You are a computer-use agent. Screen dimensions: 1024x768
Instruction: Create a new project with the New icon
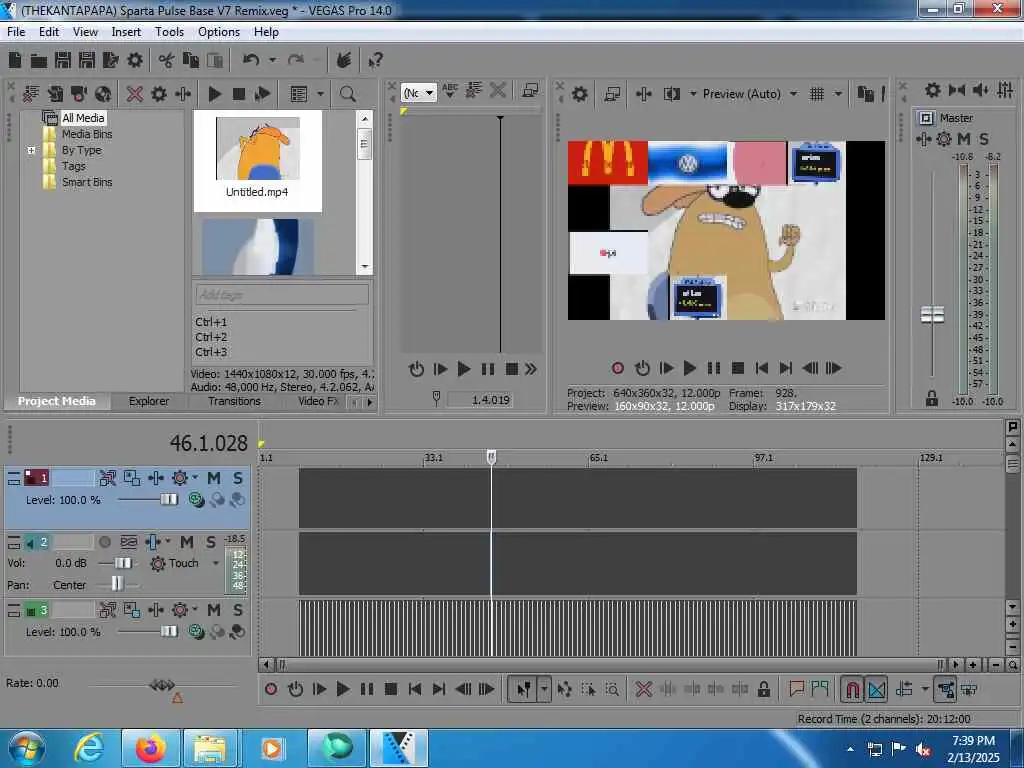click(15, 60)
